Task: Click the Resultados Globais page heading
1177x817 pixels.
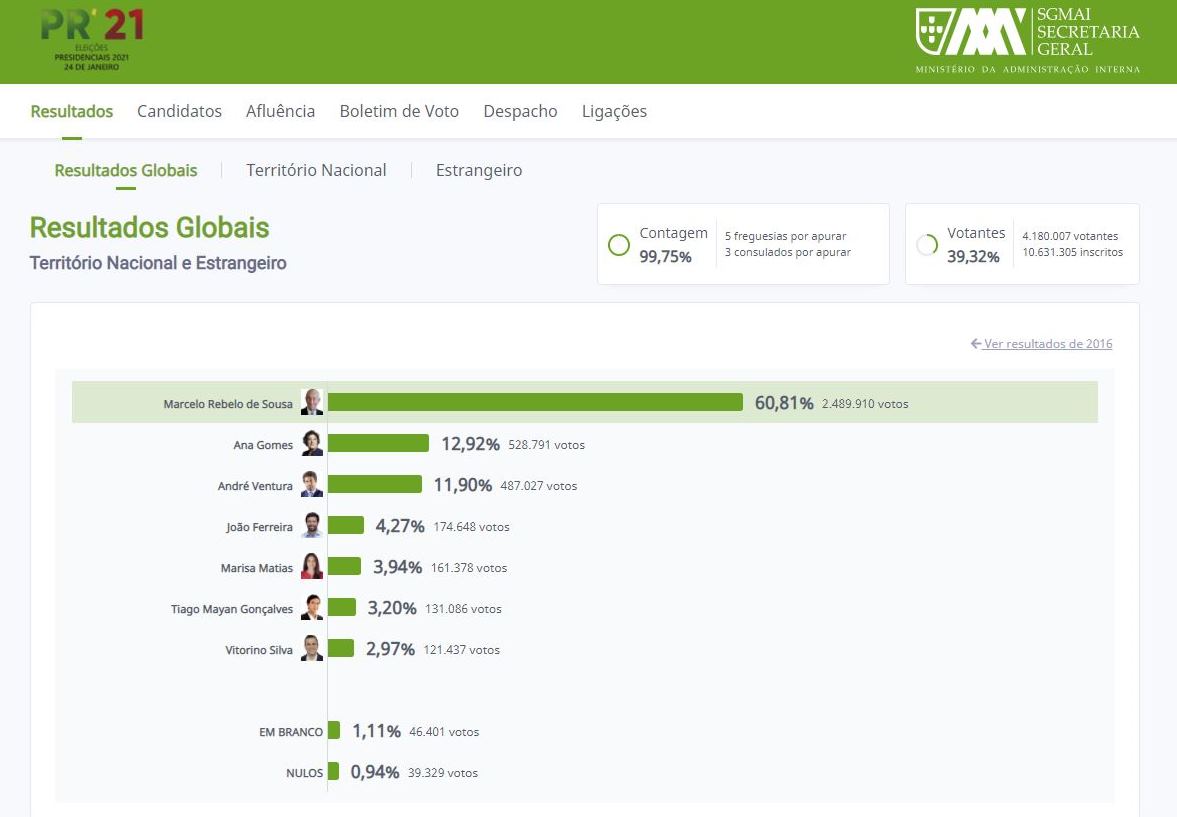Action: 149,228
